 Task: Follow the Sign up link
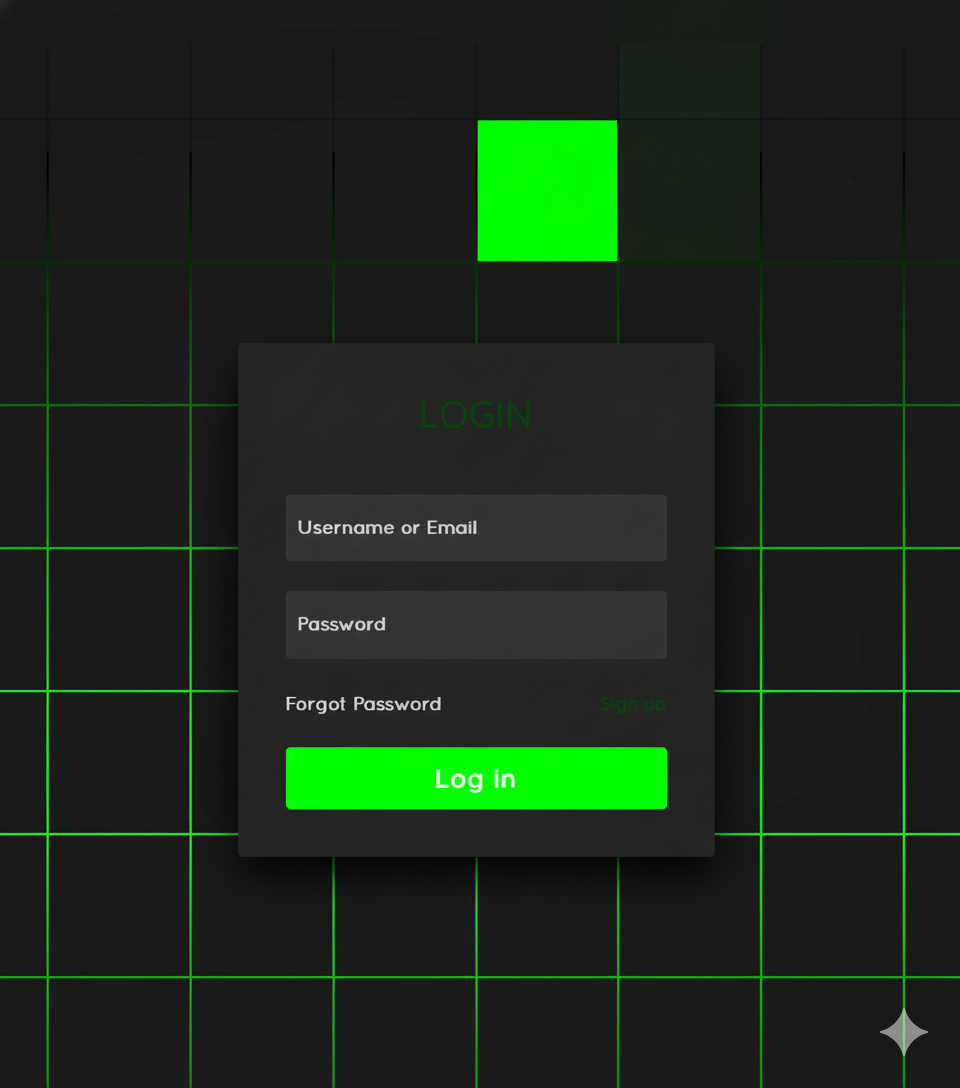click(632, 704)
